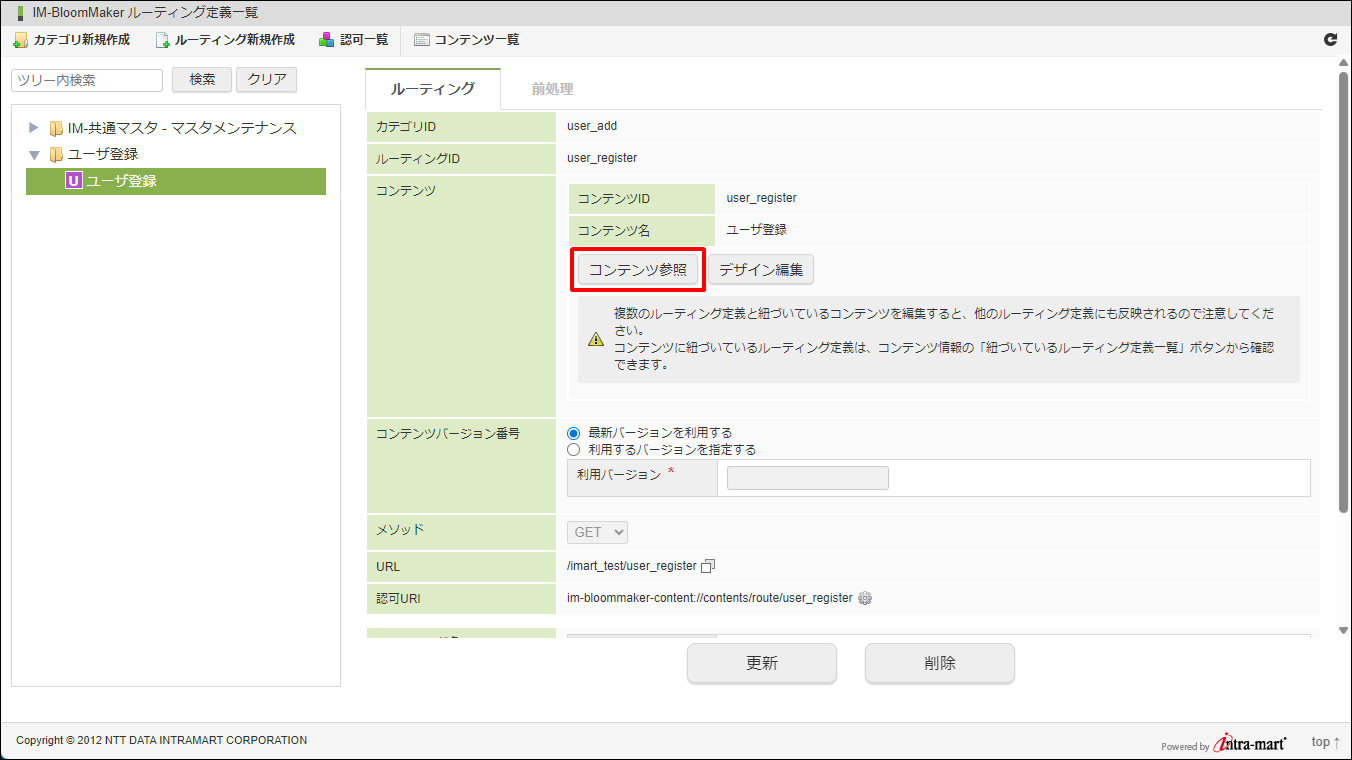Click the コンテンツ一覧 list icon
1352x760 pixels.
coord(422,40)
